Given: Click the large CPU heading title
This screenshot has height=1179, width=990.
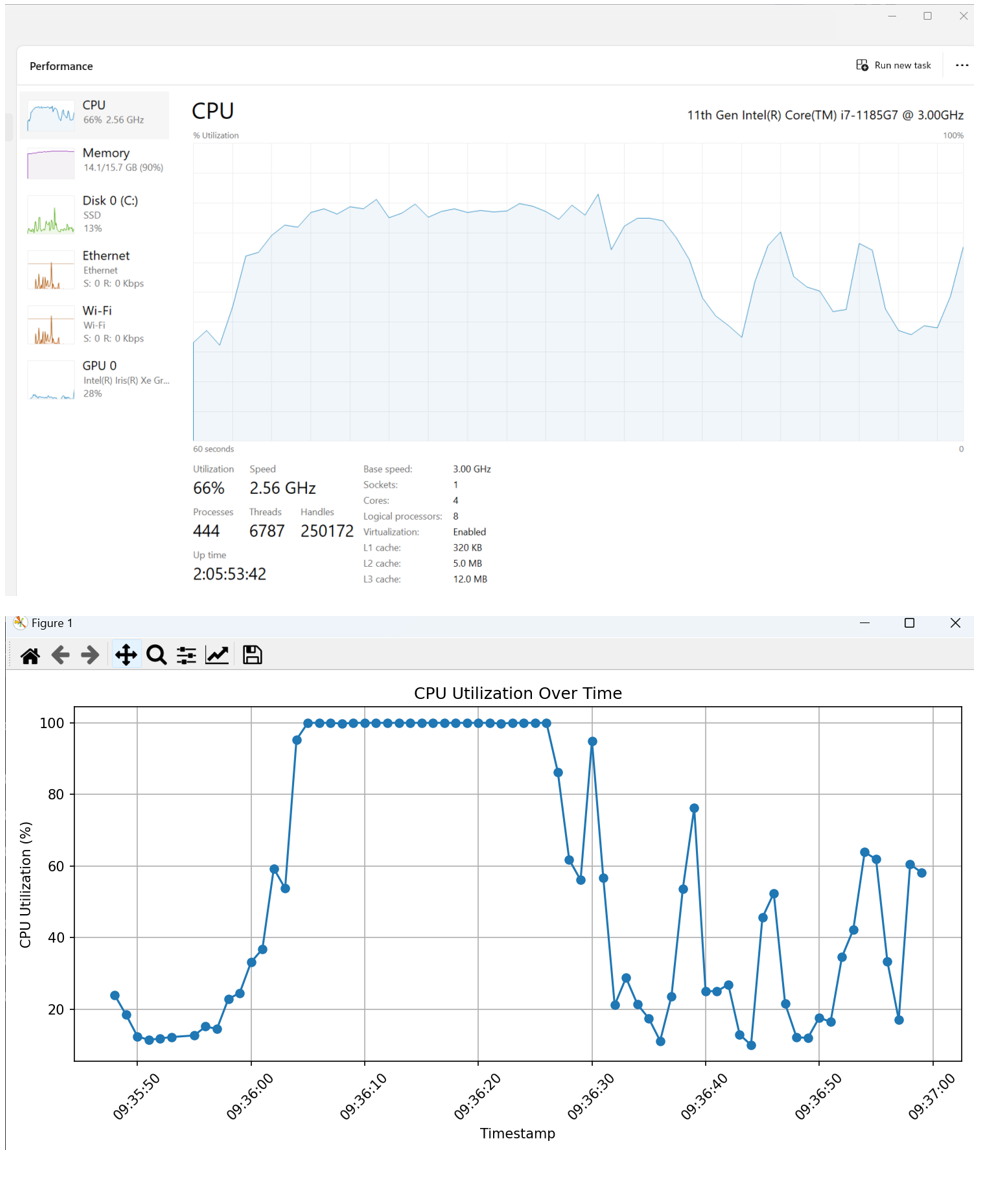Looking at the screenshot, I should [x=213, y=111].
